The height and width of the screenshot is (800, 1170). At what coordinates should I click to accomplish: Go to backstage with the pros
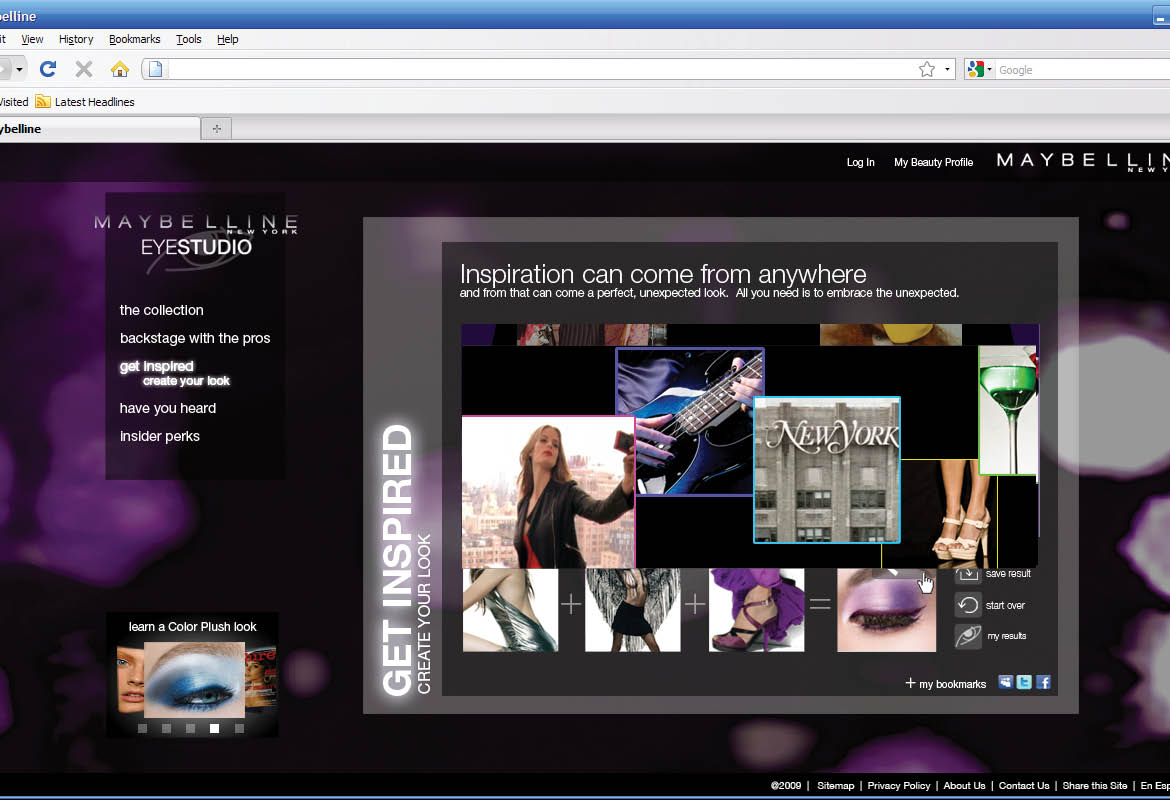point(195,338)
